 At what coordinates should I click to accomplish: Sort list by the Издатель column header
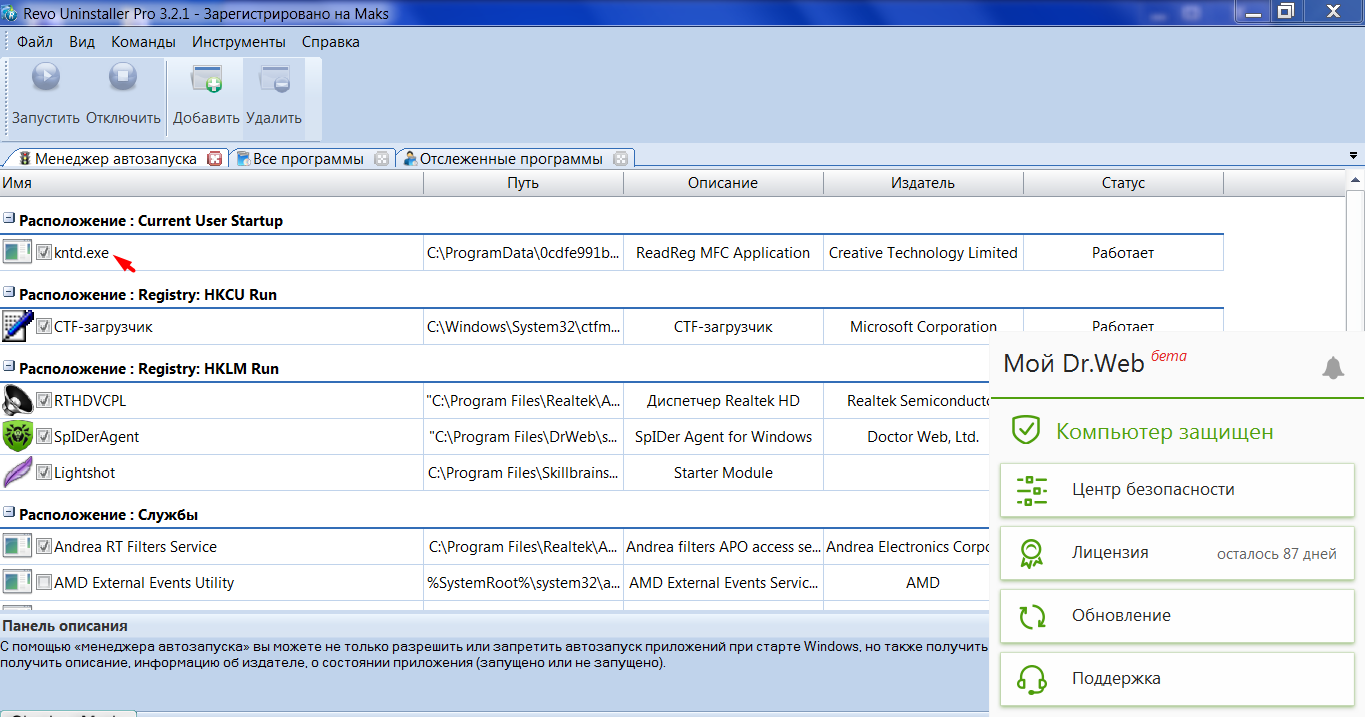click(922, 183)
